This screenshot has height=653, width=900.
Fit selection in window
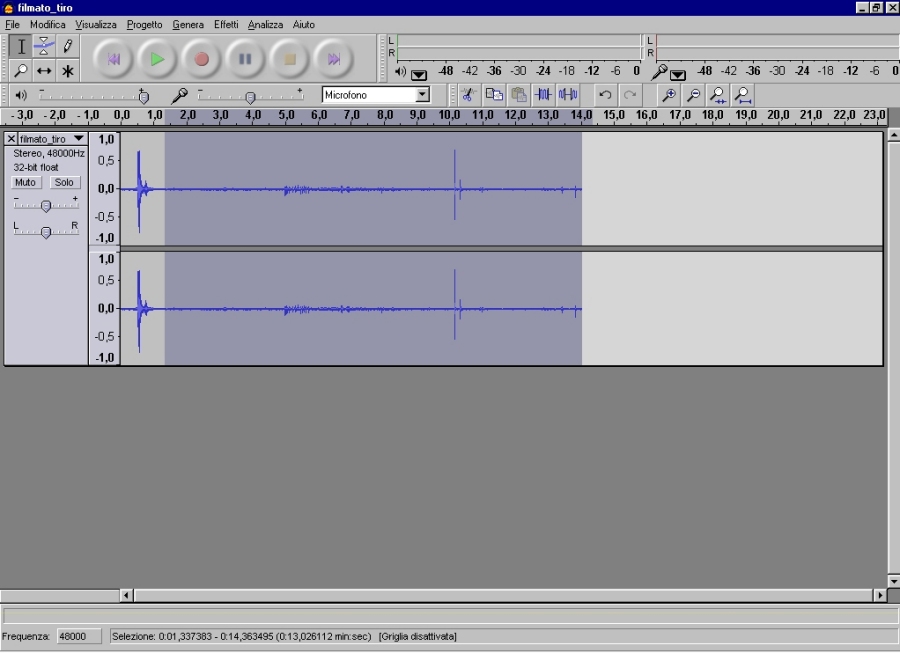[717, 95]
